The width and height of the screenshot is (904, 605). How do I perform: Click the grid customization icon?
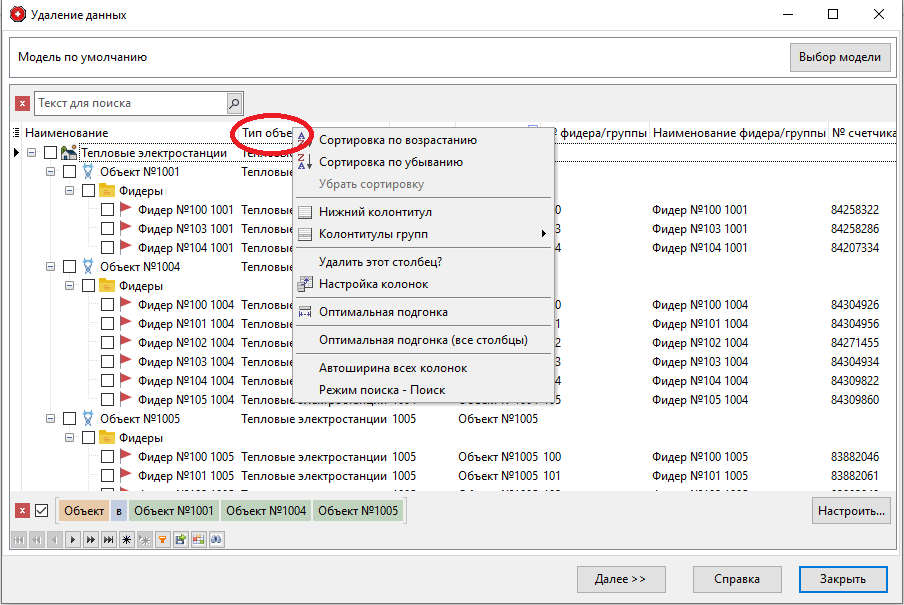(x=198, y=539)
